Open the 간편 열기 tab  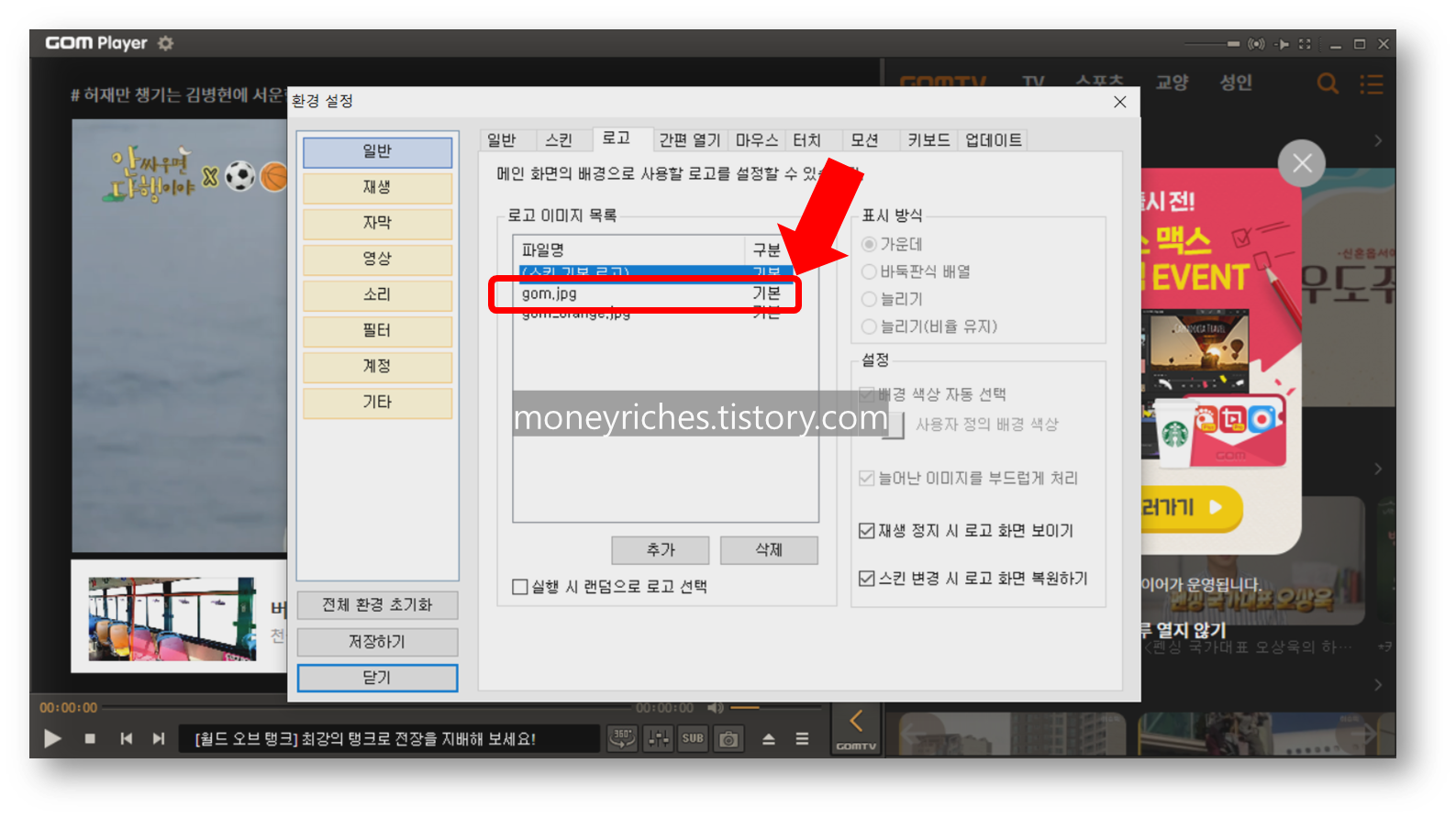pos(690,139)
